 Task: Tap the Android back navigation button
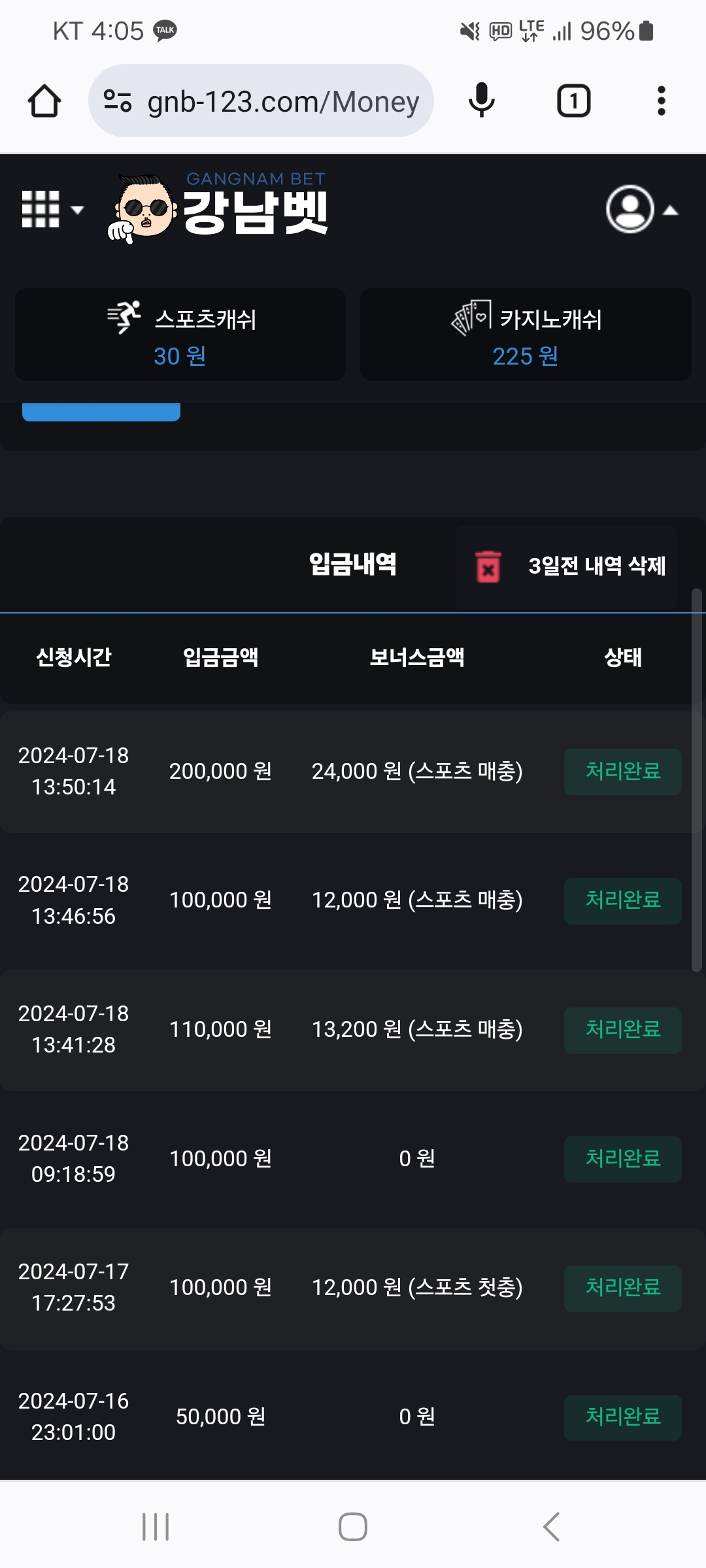coord(552,1527)
